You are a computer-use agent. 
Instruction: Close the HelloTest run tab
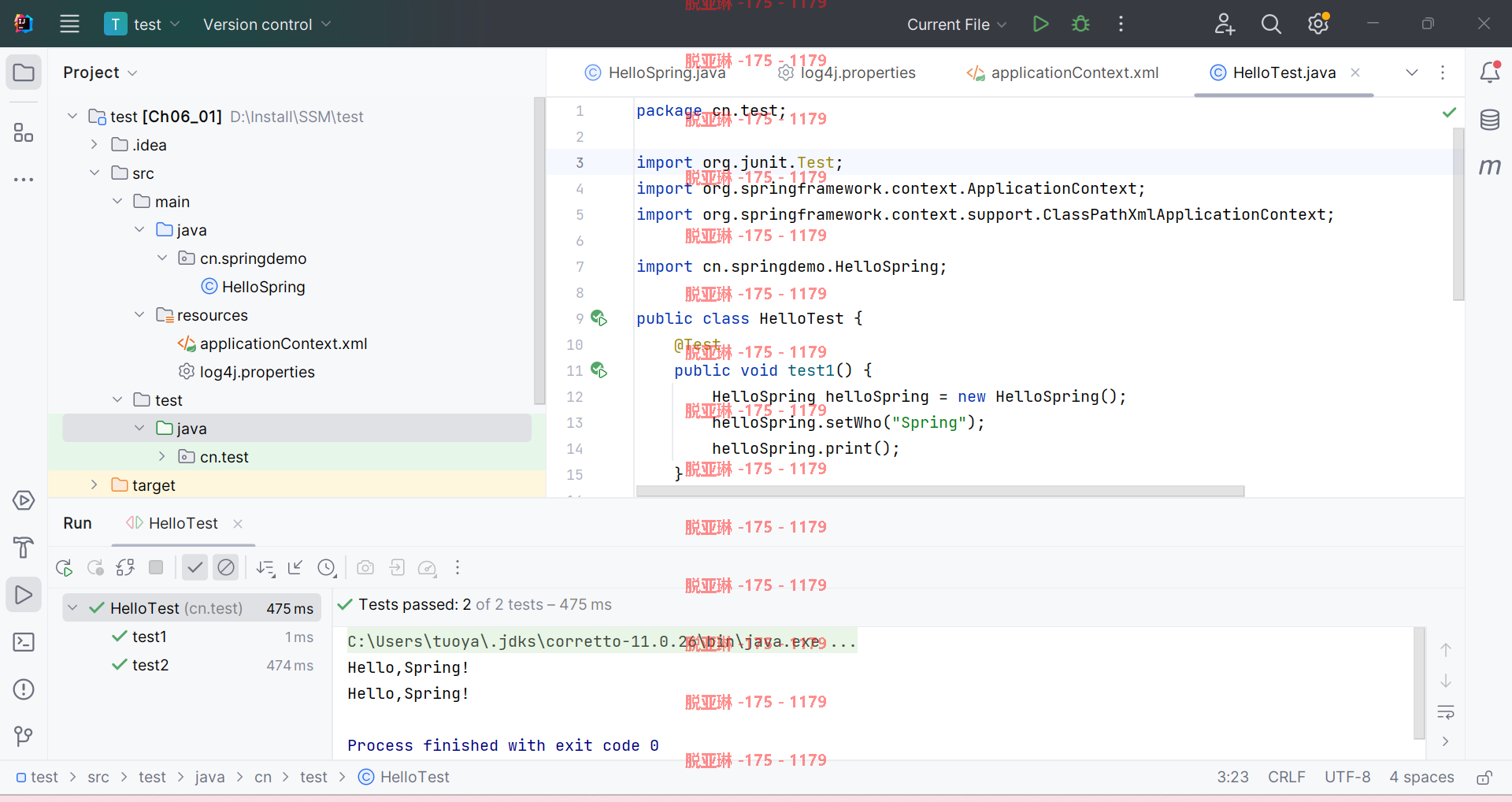[238, 523]
